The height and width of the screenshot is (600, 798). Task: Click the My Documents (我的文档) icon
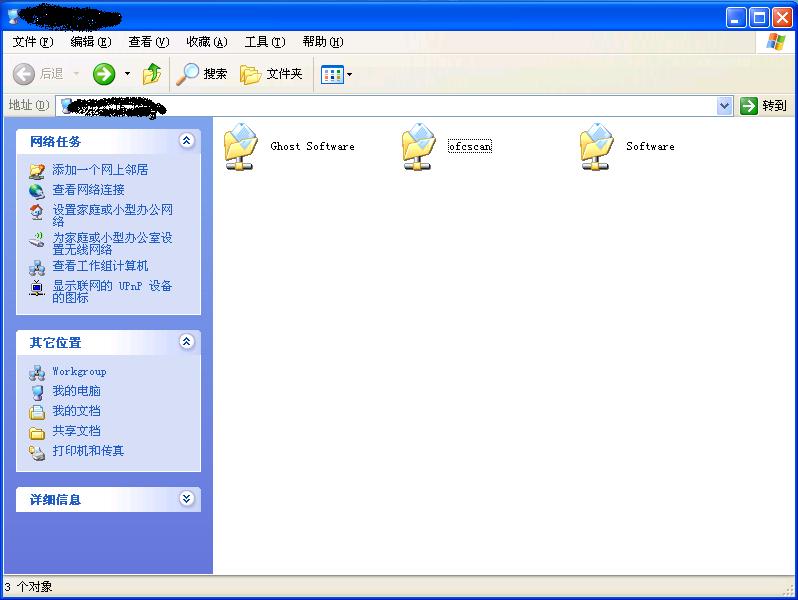(37, 412)
